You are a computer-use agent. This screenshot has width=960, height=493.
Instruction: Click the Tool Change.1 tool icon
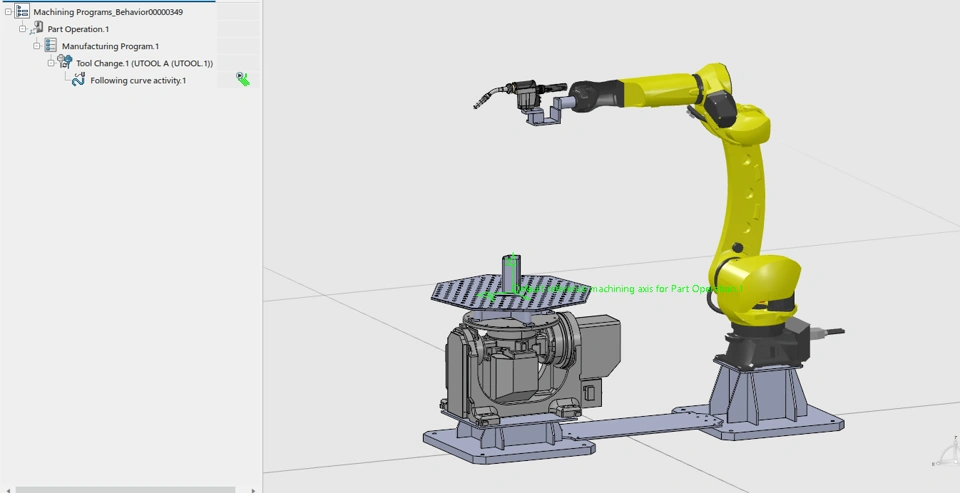[x=65, y=62]
